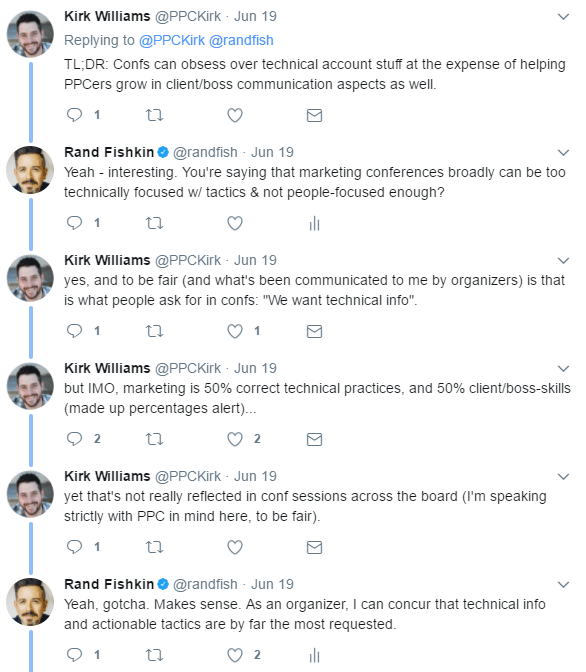Open message icon on 'strictly with PPC' tweet
Image resolution: width=586 pixels, height=672 pixels.
click(314, 547)
